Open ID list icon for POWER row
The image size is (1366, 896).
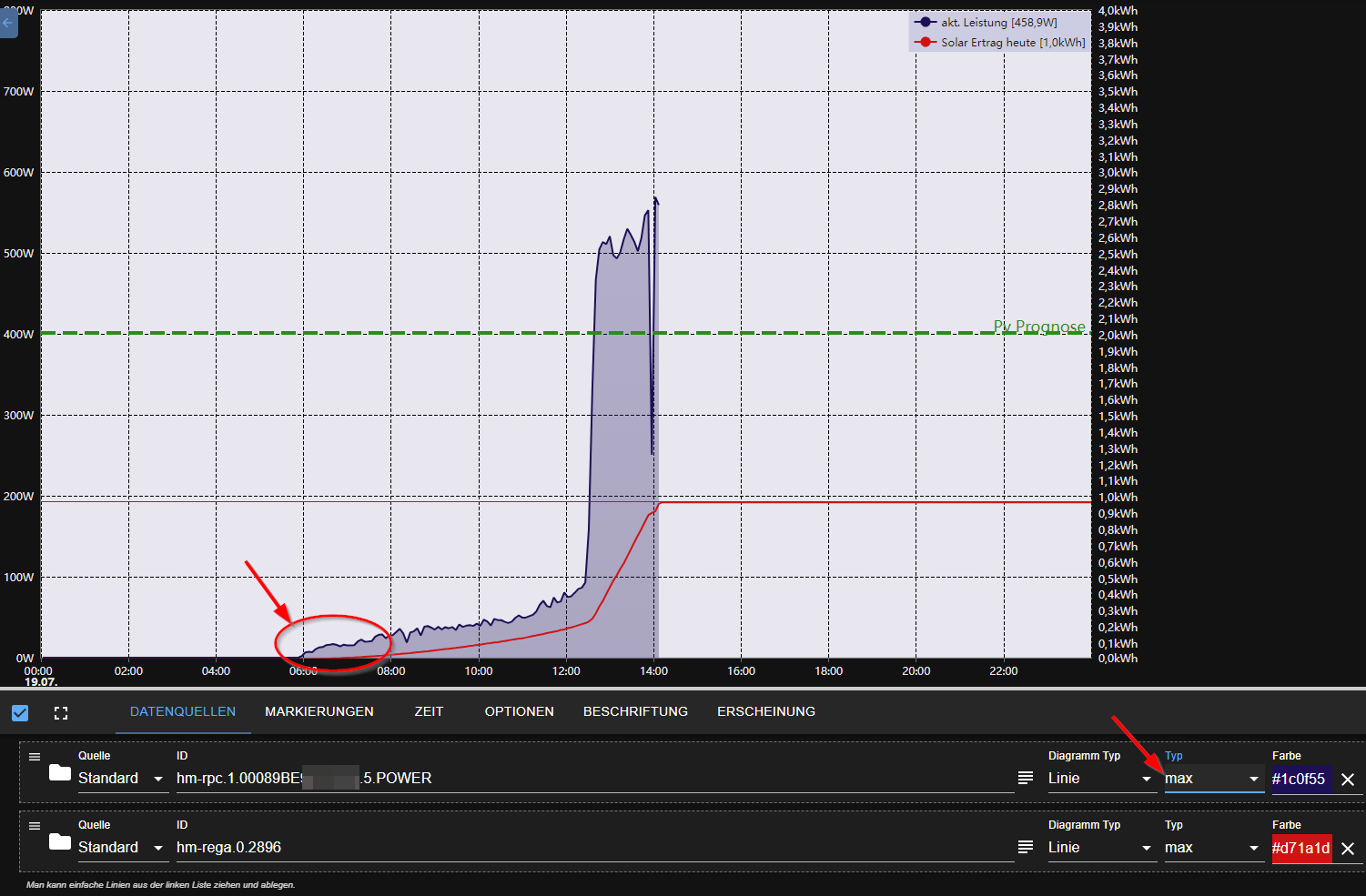pyautogui.click(x=1026, y=779)
